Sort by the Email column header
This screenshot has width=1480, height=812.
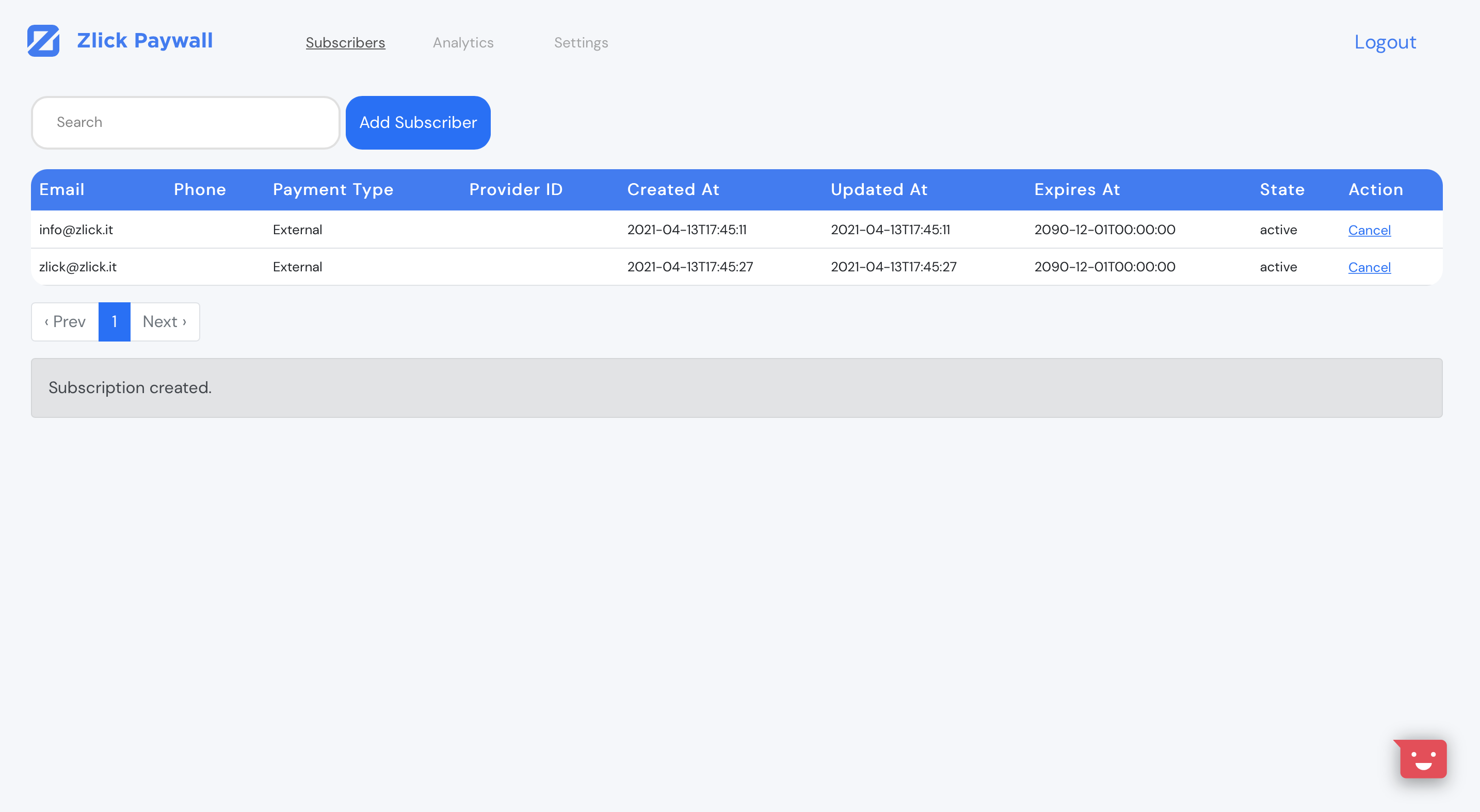(61, 189)
